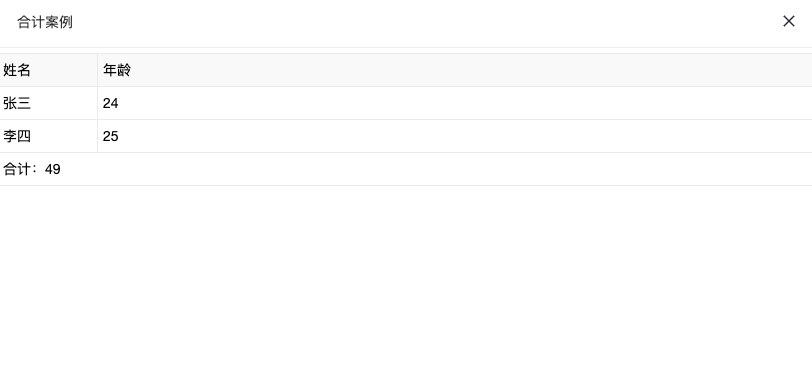Screen dimensions: 812x373
Task: Click empty space right of 合计:49 in footer
Action: [436, 169]
